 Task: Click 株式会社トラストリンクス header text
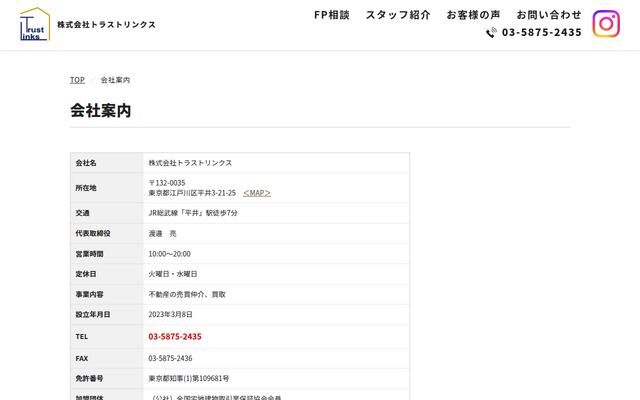click(x=106, y=24)
